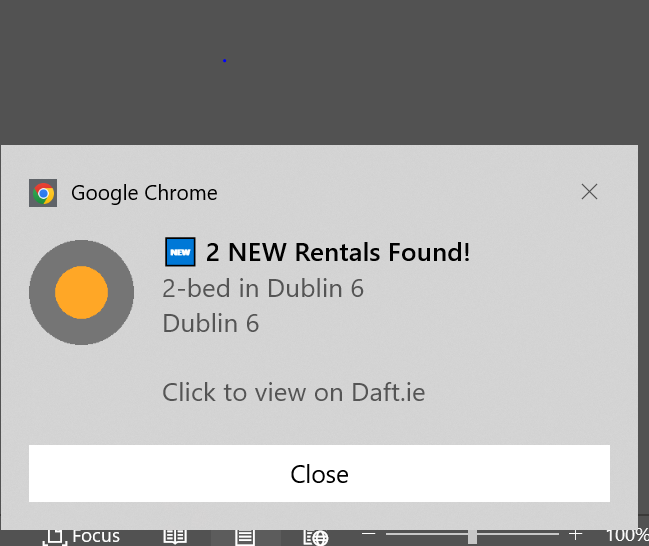The image size is (649, 546).
Task: Click the zoom slider handle in Word
Action: click(x=472, y=537)
